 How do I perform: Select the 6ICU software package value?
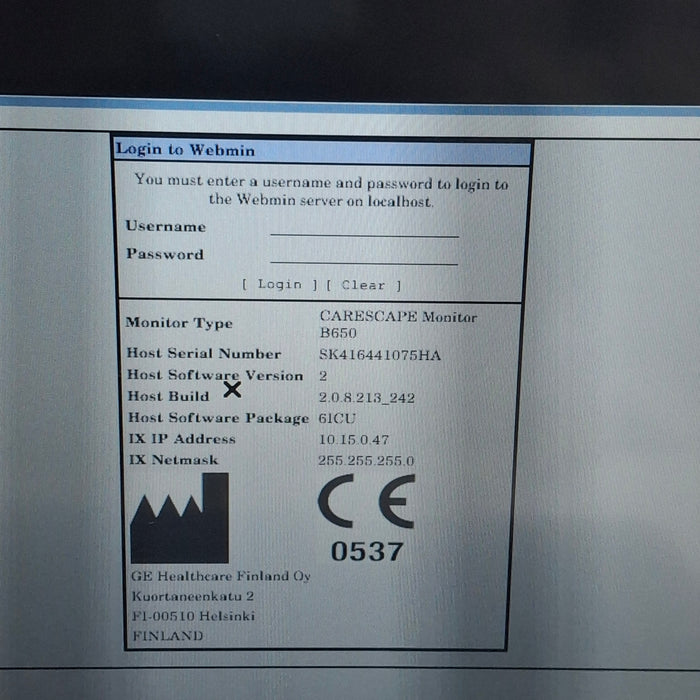coord(336,418)
